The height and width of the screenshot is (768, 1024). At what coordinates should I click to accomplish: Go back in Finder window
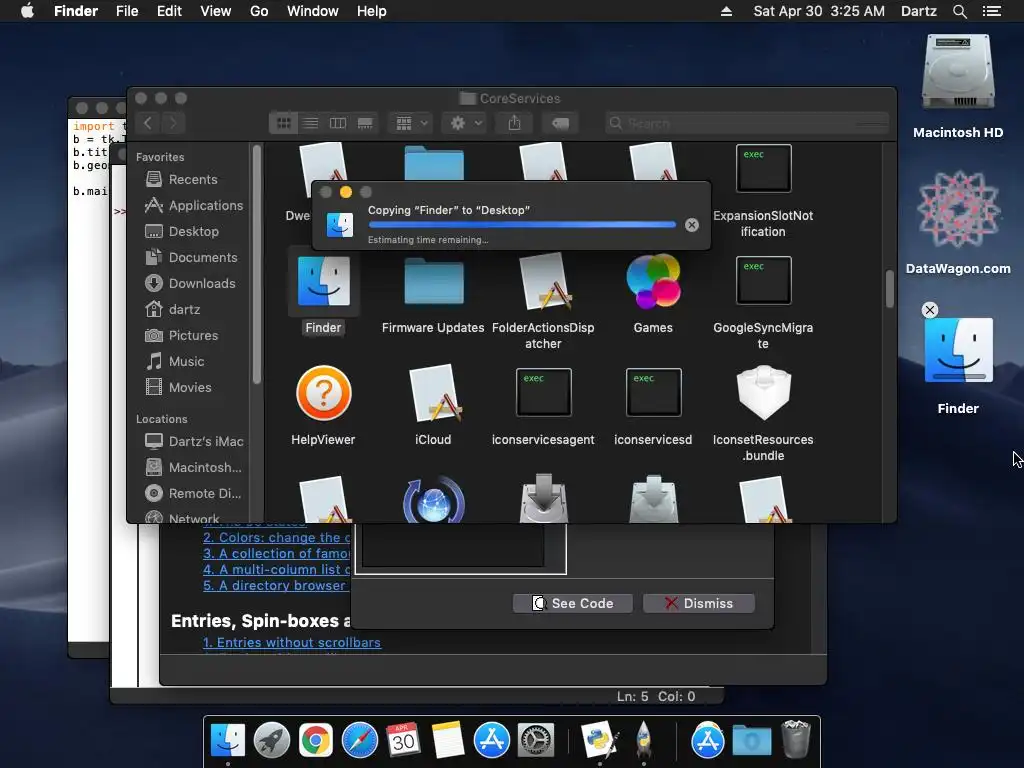148,123
